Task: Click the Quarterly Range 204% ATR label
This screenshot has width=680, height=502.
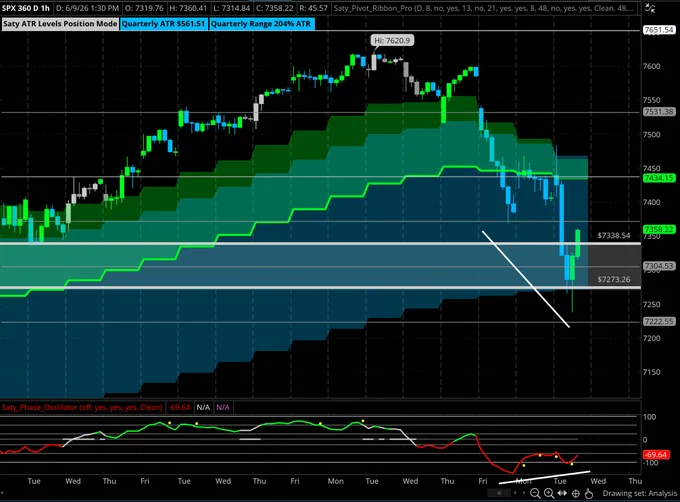Action: [261, 24]
